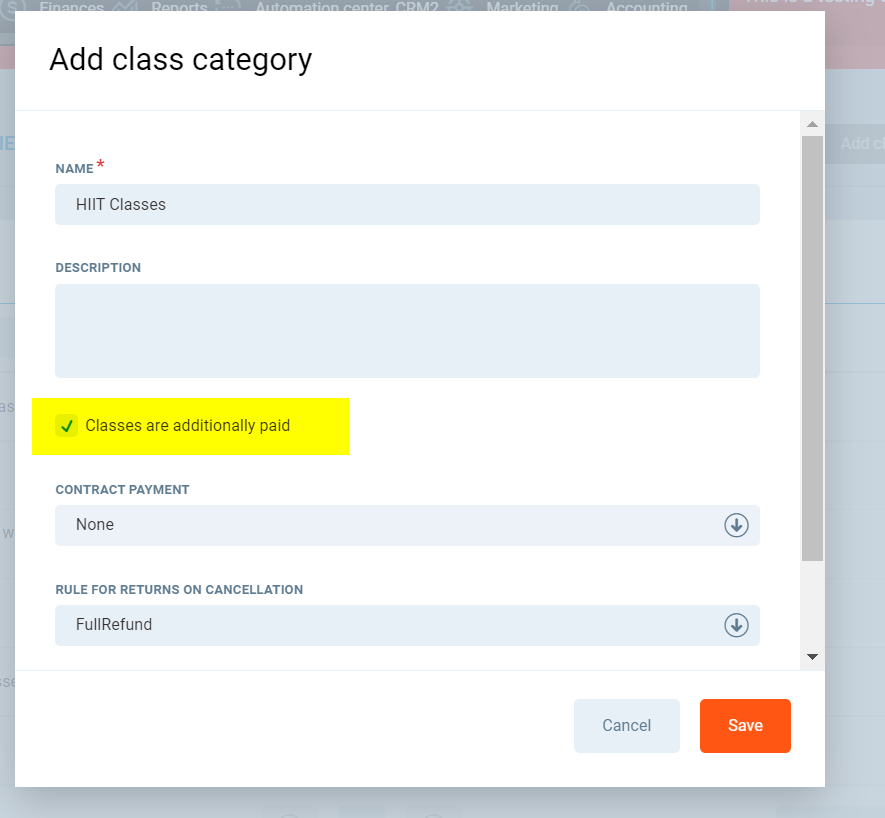
Task: Open the Accounting menu in top navigation
Action: pos(646,7)
